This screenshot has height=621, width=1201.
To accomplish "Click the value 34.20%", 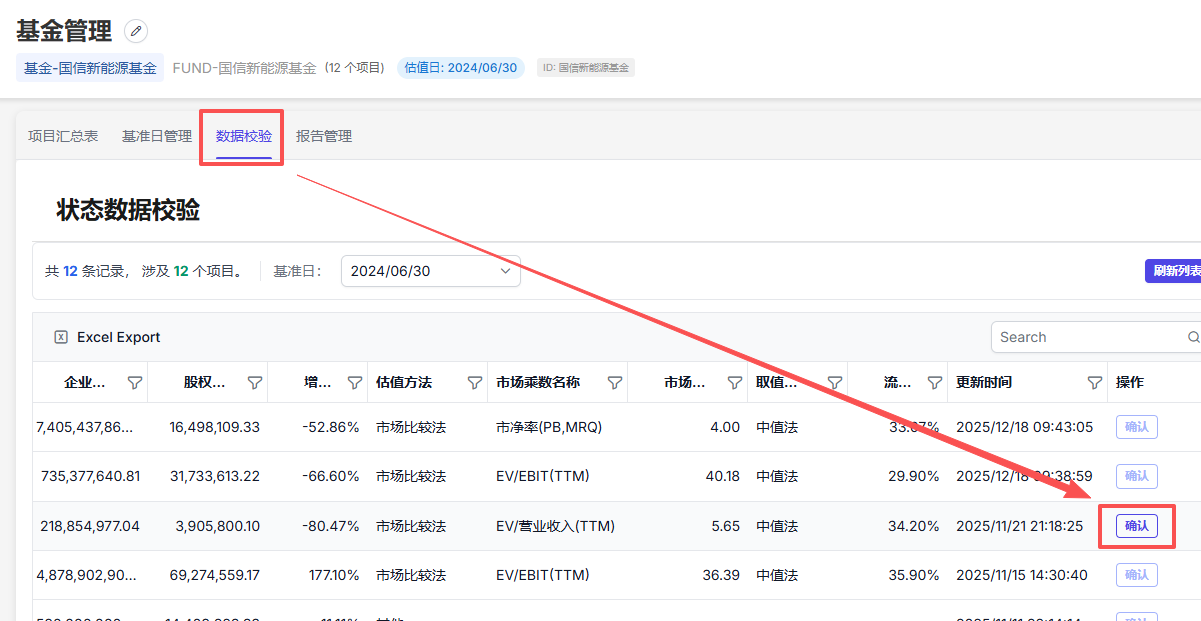I will coord(913,526).
